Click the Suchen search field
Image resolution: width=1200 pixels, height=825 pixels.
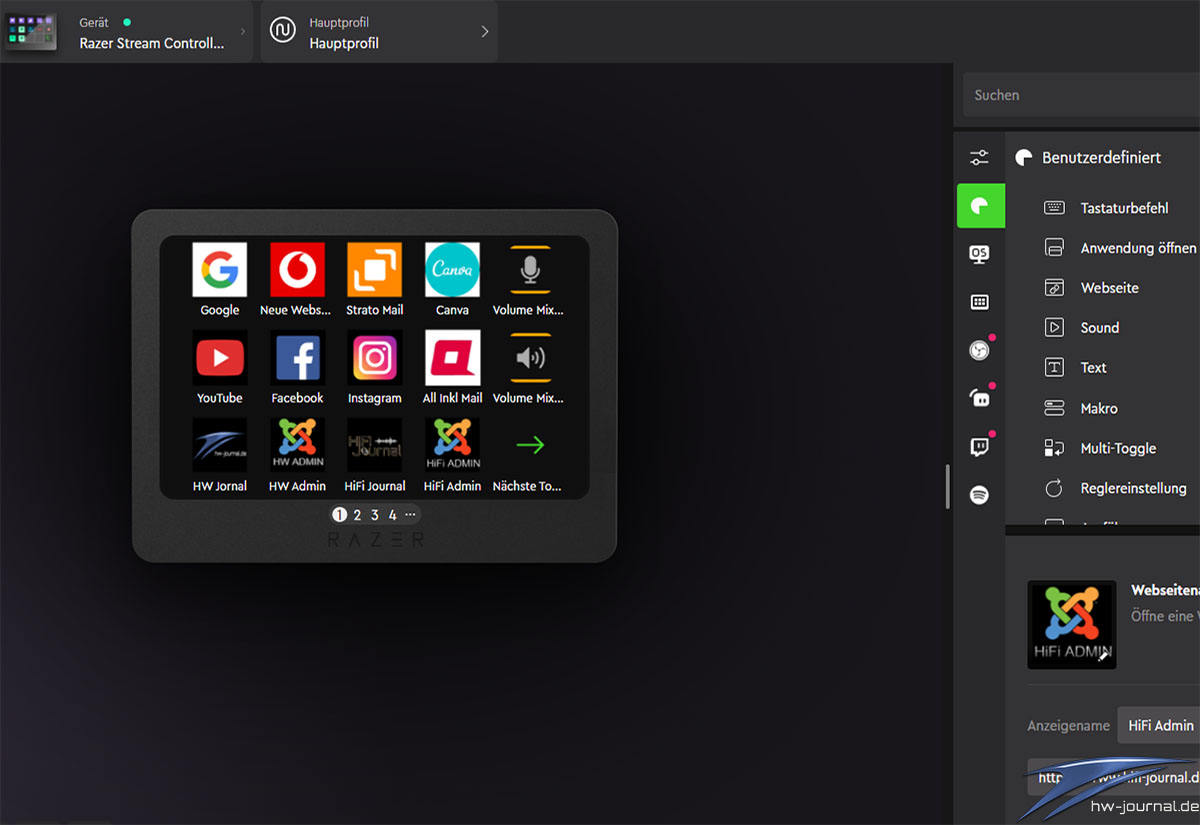(1081, 95)
